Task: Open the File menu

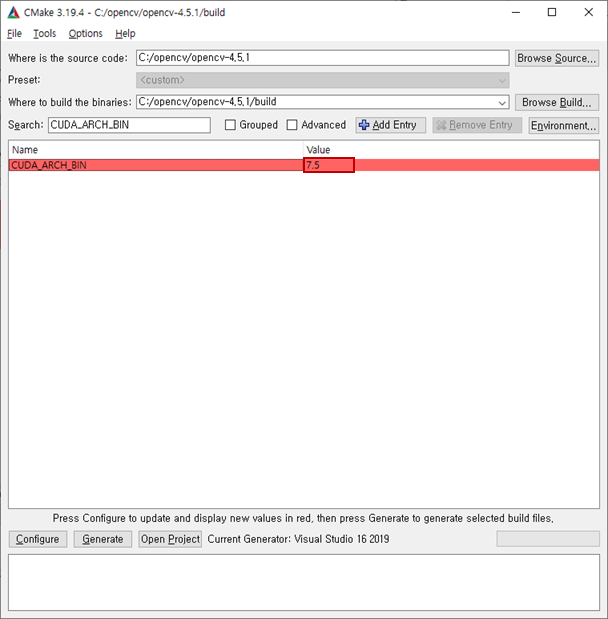Action: pyautogui.click(x=15, y=34)
